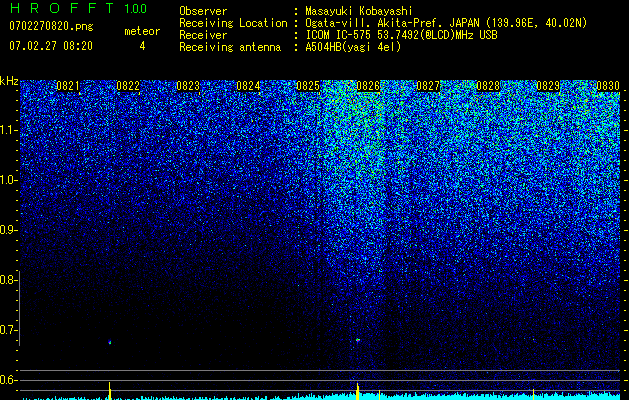
Task: Click the 0.8 kHz axis label
Action: (x=7, y=280)
